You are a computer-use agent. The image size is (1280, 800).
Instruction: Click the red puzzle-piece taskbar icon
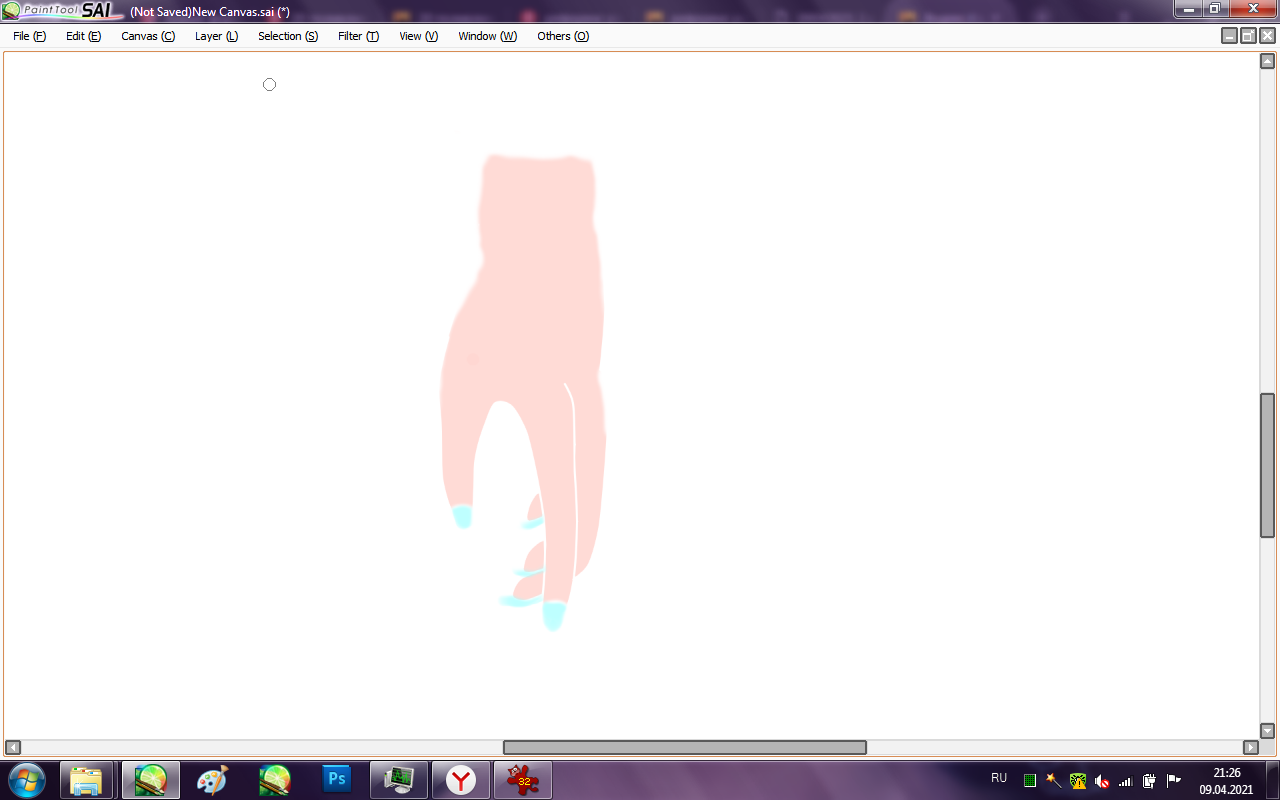[522, 780]
